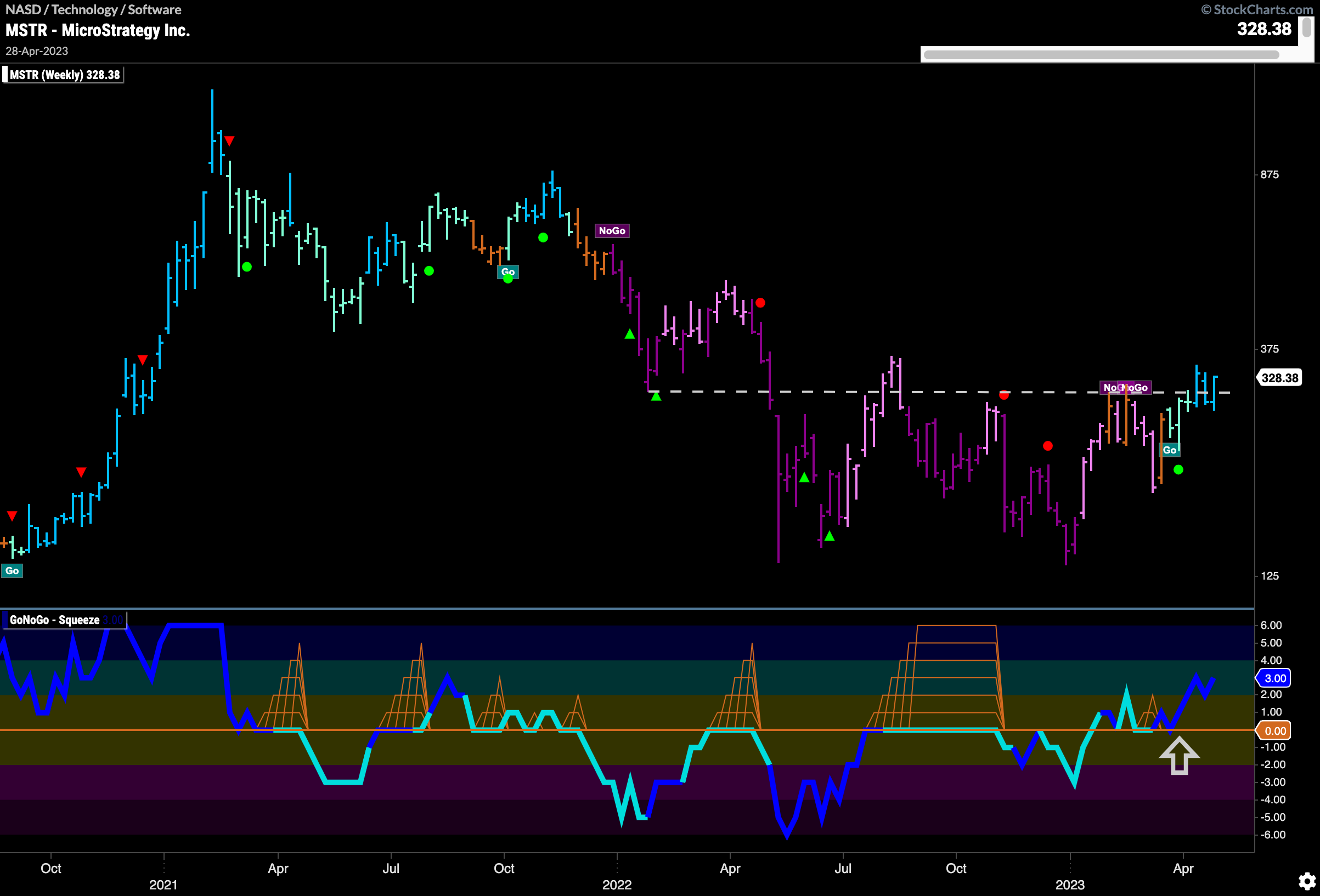Click the 375 price axis label
1320x896 pixels.
(x=1270, y=349)
